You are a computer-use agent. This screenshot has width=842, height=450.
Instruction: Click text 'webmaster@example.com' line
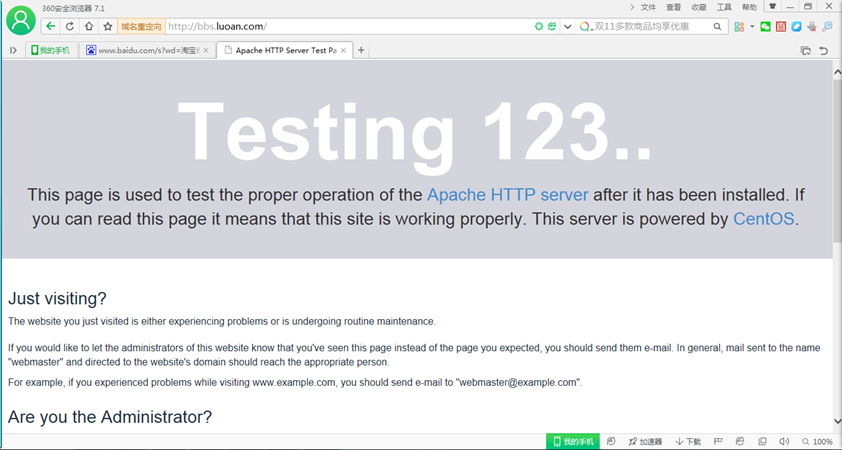295,382
